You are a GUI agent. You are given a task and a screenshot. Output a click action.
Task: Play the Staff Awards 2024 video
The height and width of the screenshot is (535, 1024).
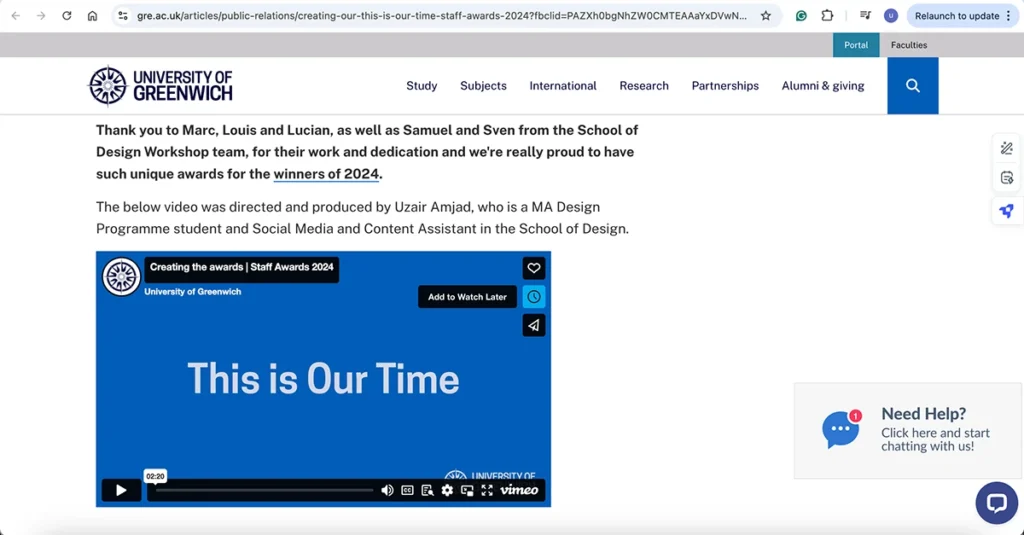(121, 490)
